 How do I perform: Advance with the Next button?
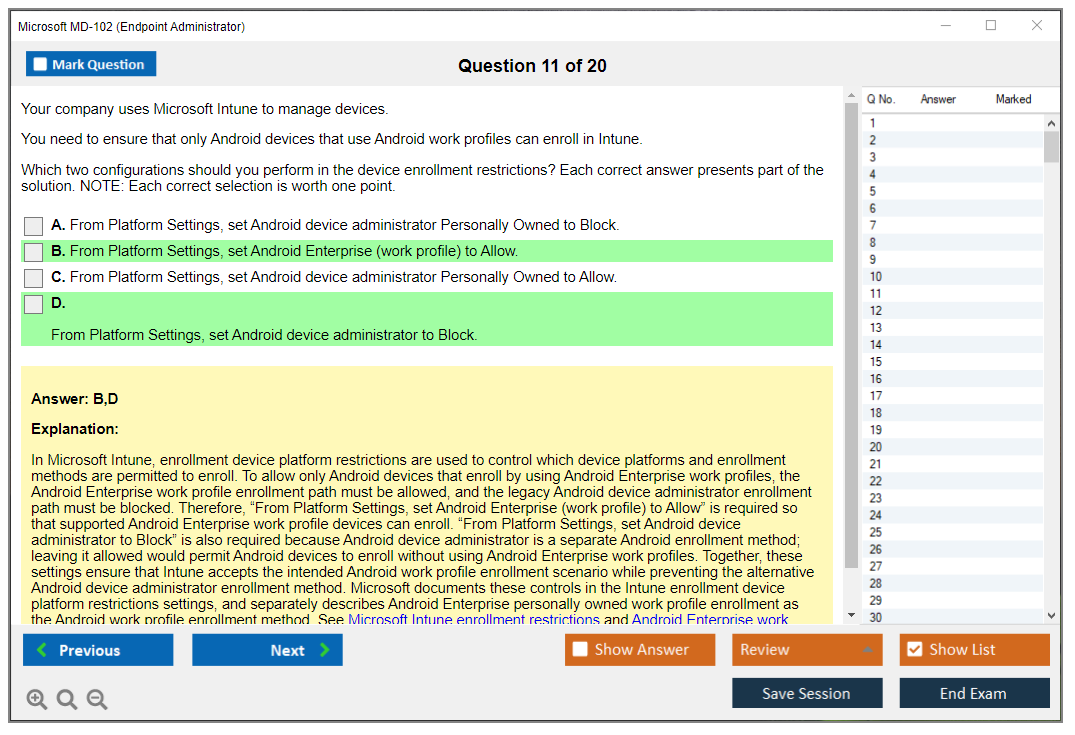[x=267, y=650]
